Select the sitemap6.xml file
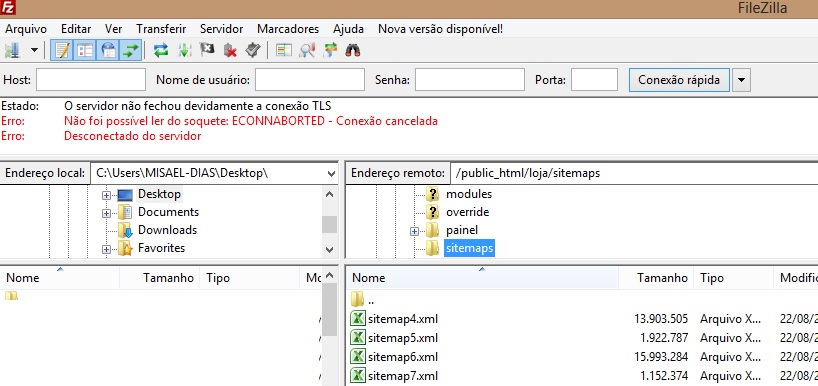 (x=402, y=357)
